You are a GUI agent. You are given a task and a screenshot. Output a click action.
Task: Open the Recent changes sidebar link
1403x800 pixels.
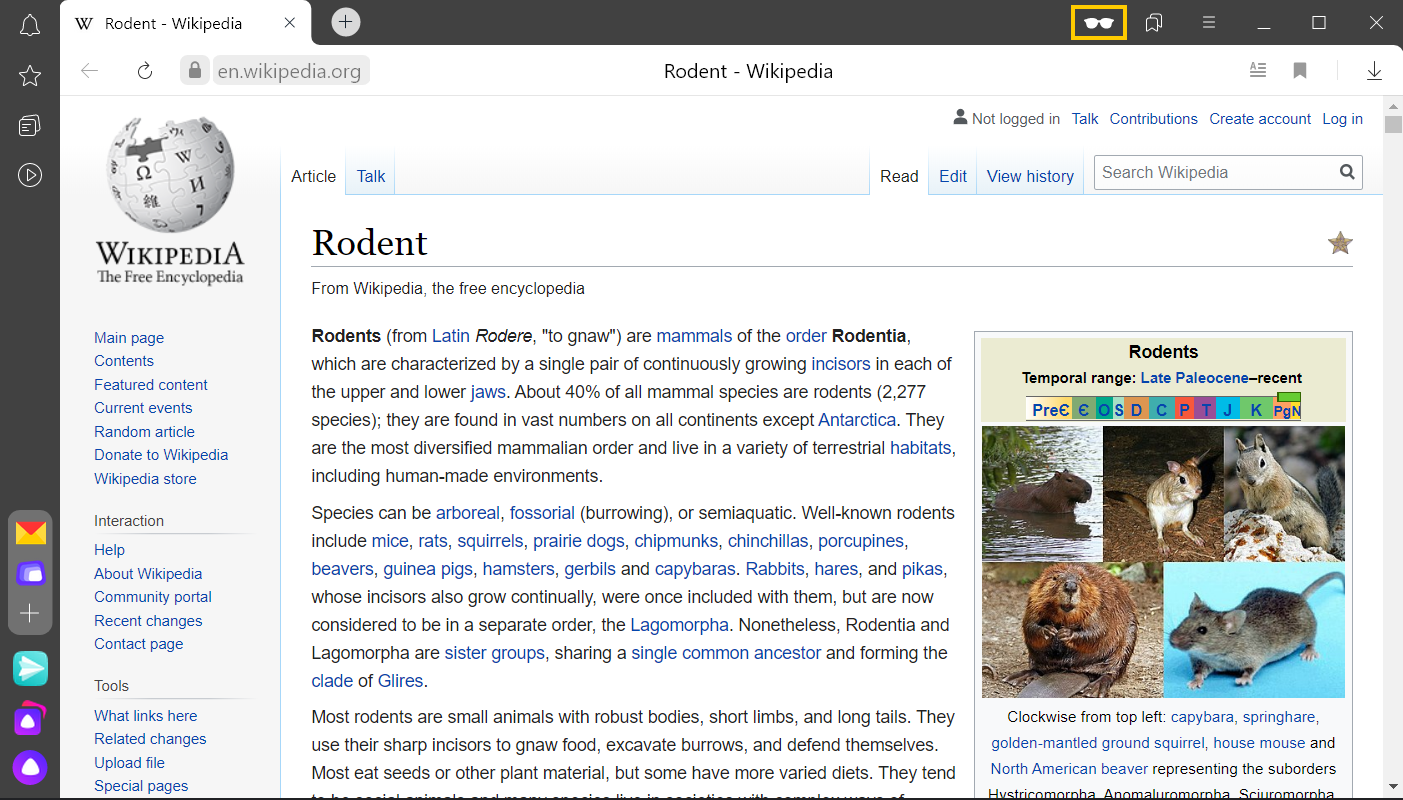click(x=148, y=621)
